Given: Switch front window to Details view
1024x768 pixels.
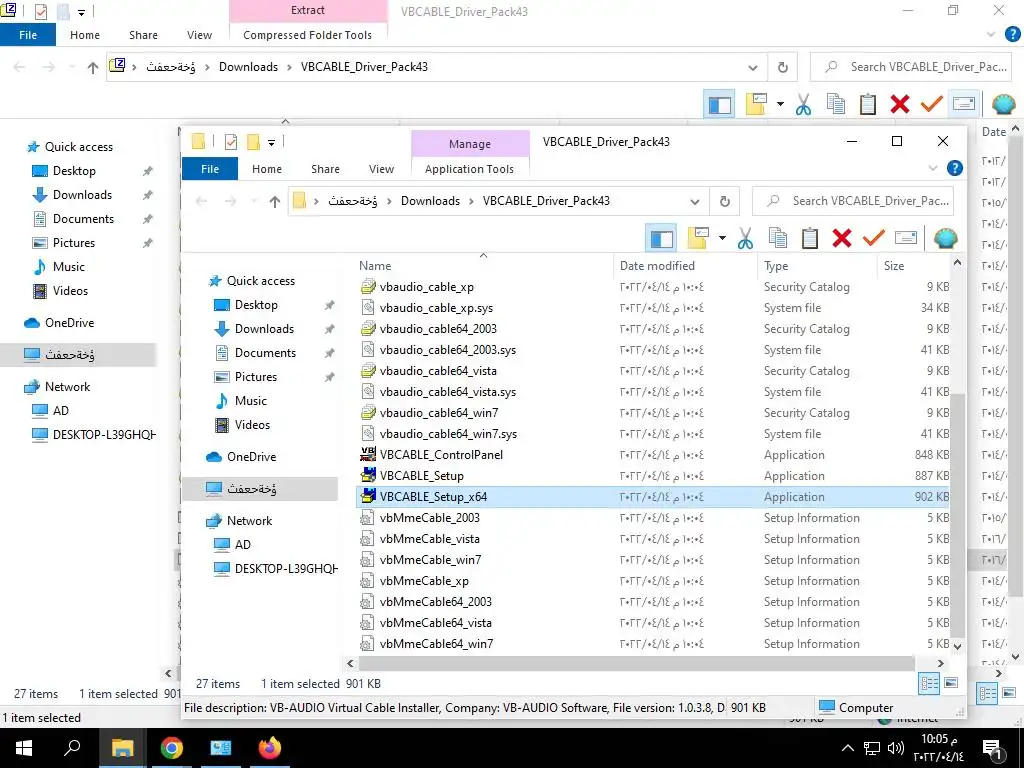Looking at the screenshot, I should [x=929, y=684].
